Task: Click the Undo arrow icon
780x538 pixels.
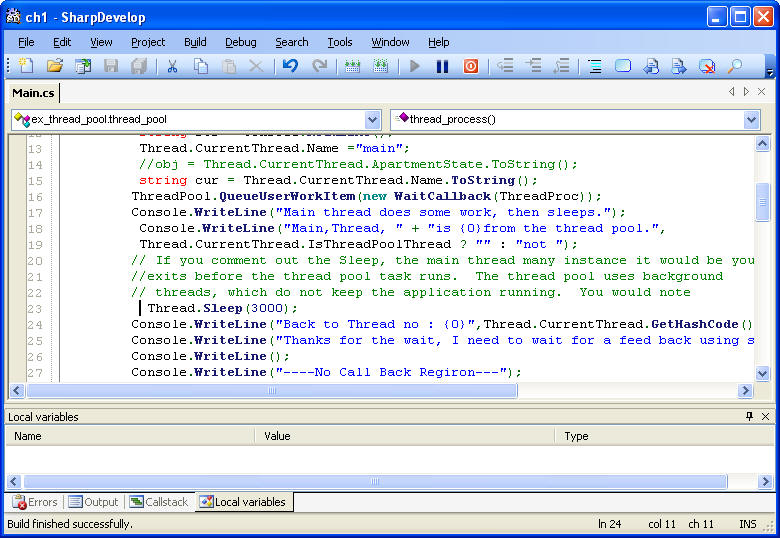Action: point(290,66)
